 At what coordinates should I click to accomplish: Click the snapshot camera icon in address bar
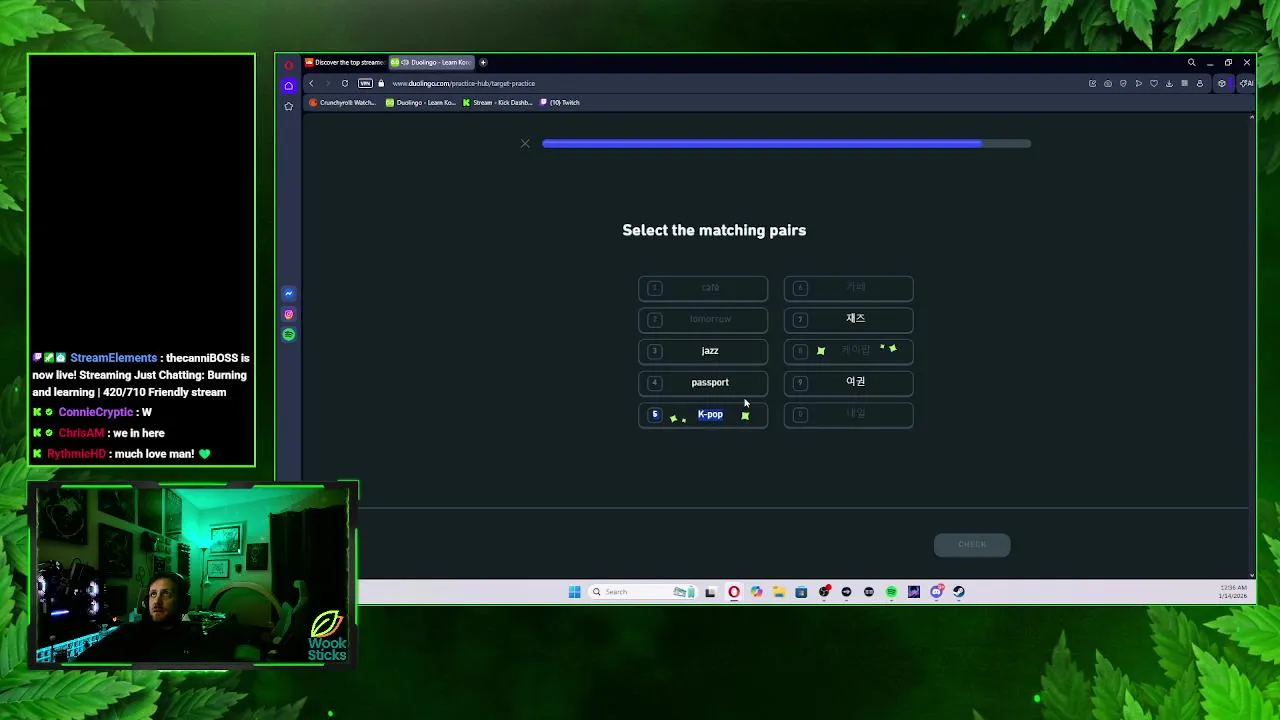pos(1107,83)
